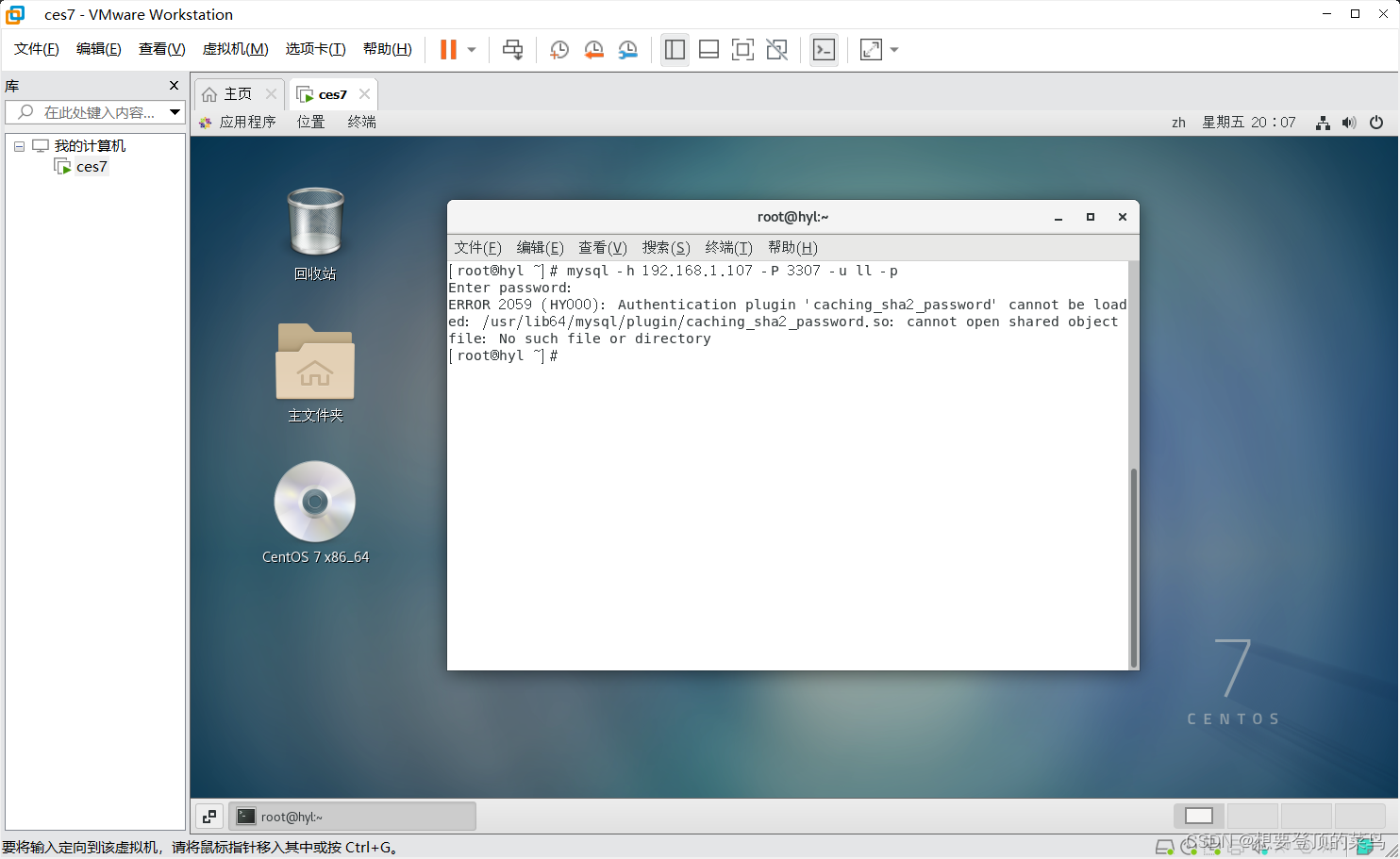Close the 库 library panel
This screenshot has width=1400, height=859.
coord(174,86)
